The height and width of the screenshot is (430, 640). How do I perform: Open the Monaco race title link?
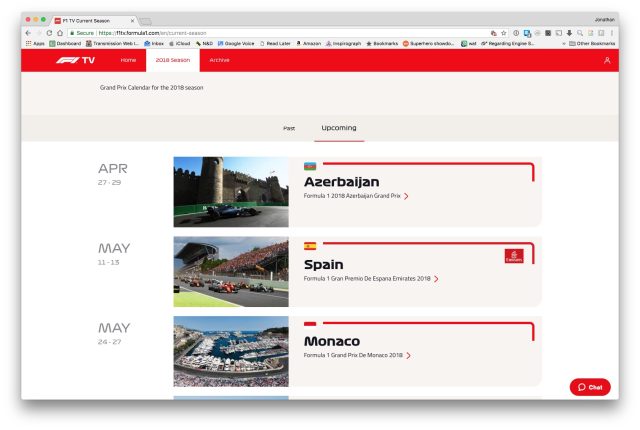340,341
